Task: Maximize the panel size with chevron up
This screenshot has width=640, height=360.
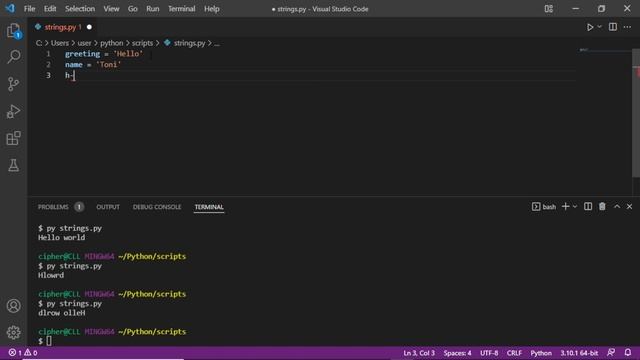Action: [x=617, y=207]
